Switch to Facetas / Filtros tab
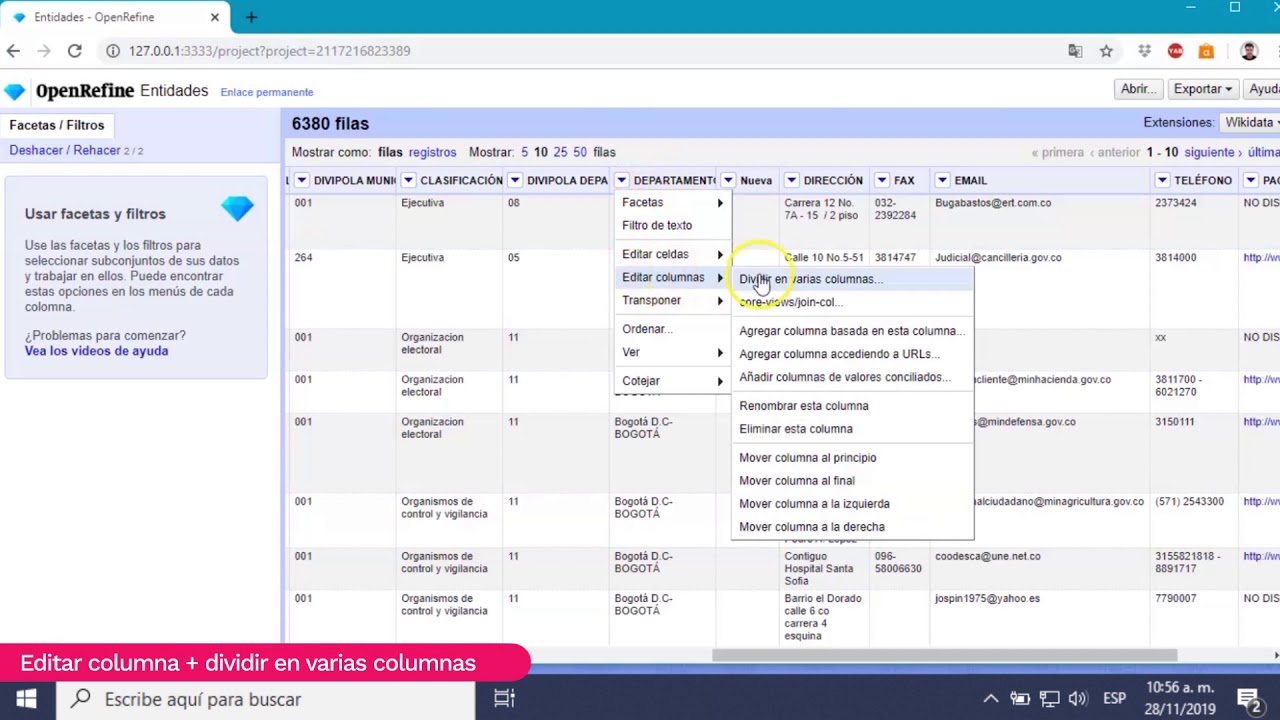The image size is (1280, 720). click(x=57, y=125)
